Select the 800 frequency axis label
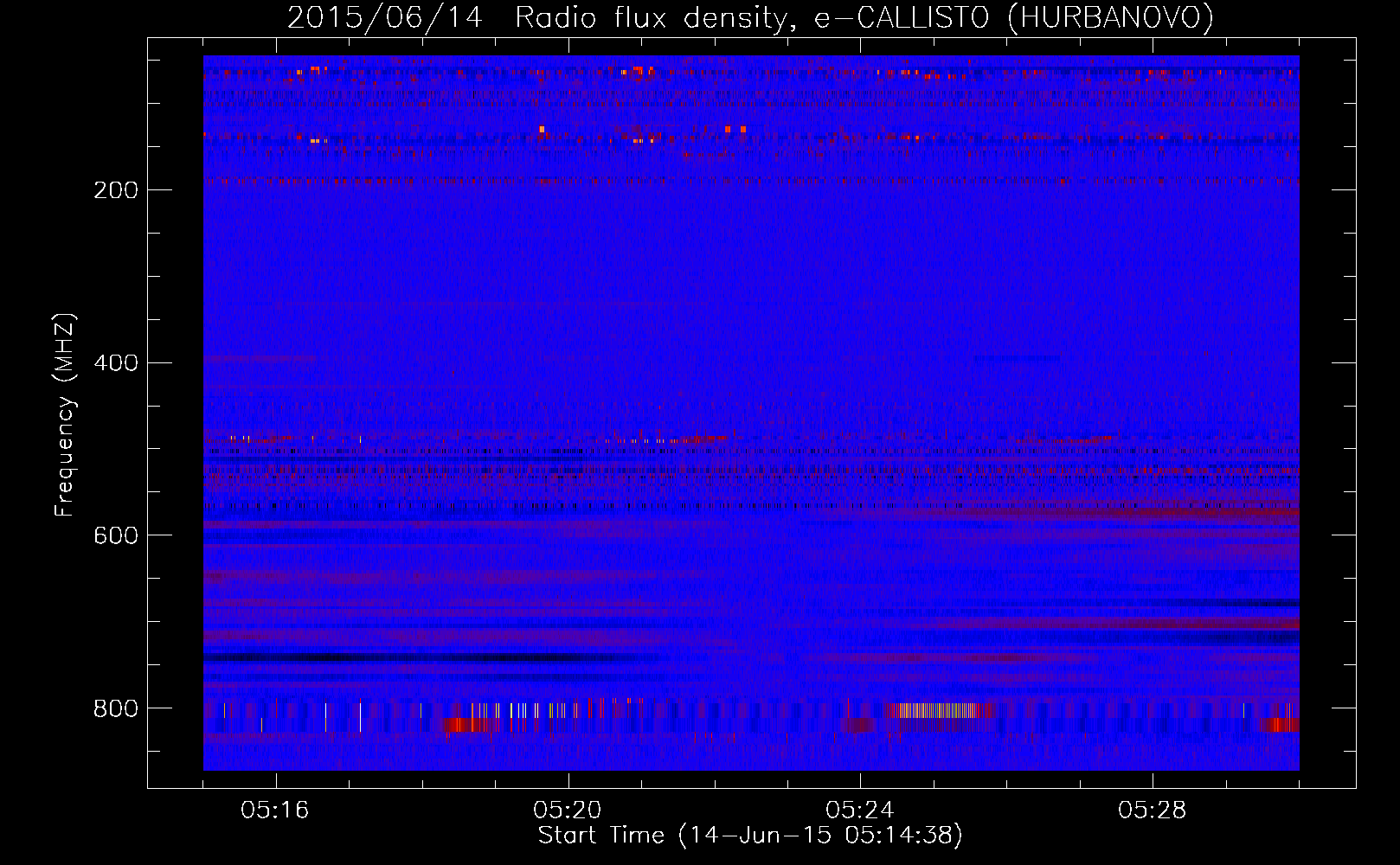Viewport: 1400px width, 865px height. pyautogui.click(x=116, y=709)
